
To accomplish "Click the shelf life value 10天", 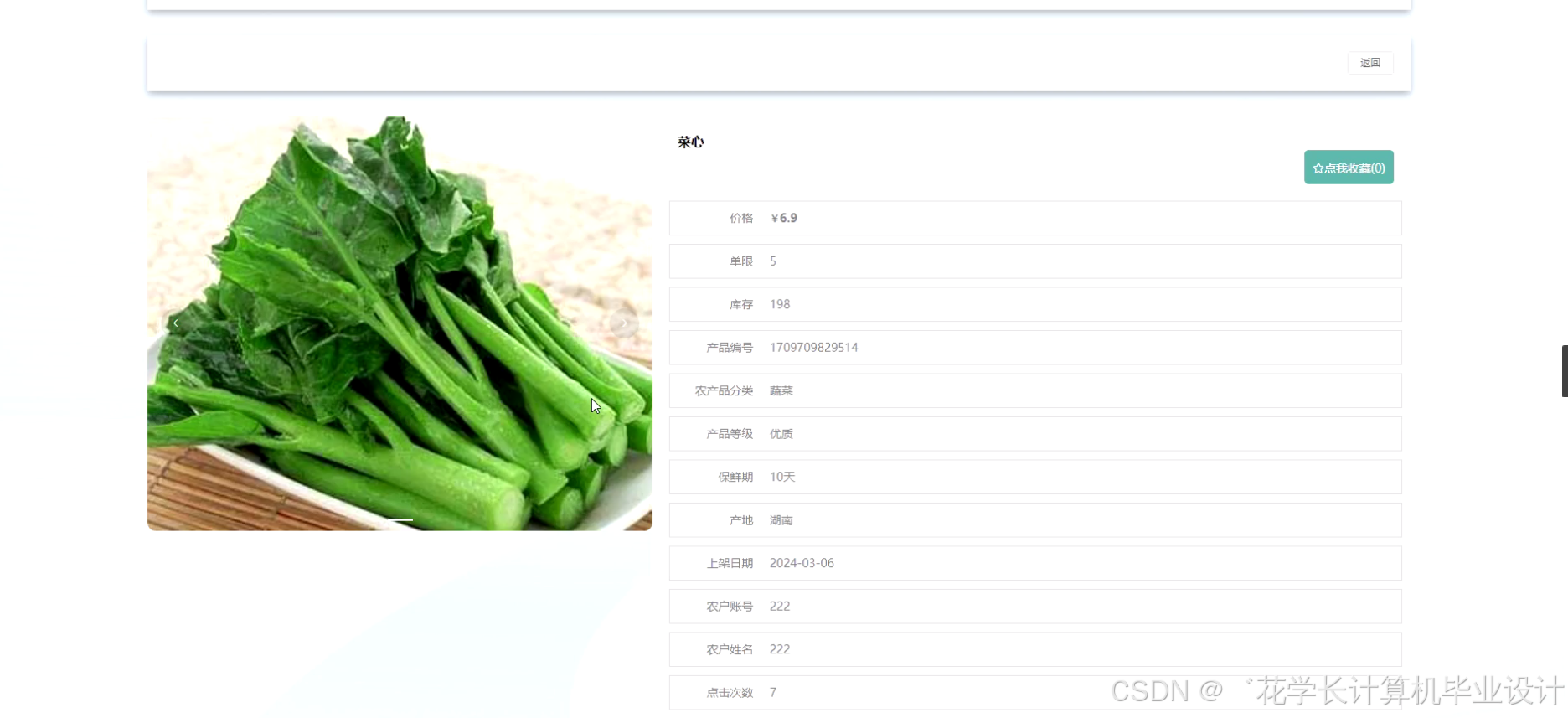I will (x=782, y=477).
